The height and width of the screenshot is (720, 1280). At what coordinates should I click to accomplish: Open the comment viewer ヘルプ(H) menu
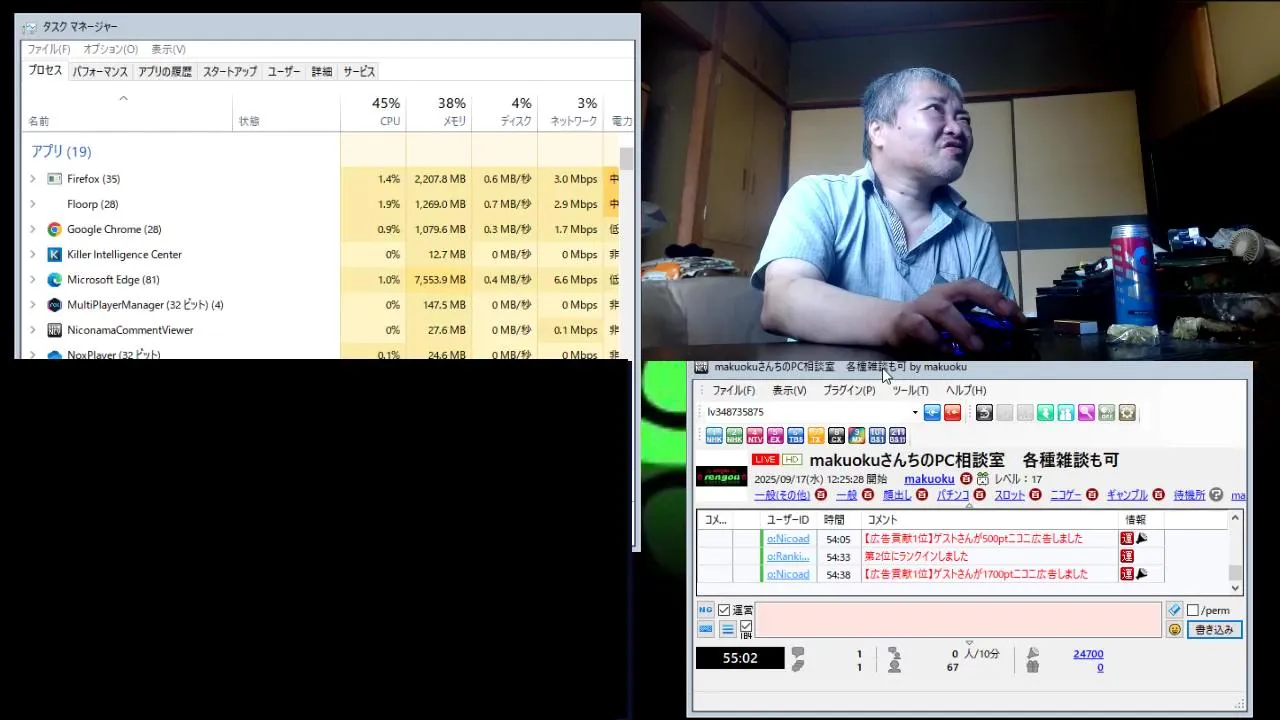(x=966, y=390)
